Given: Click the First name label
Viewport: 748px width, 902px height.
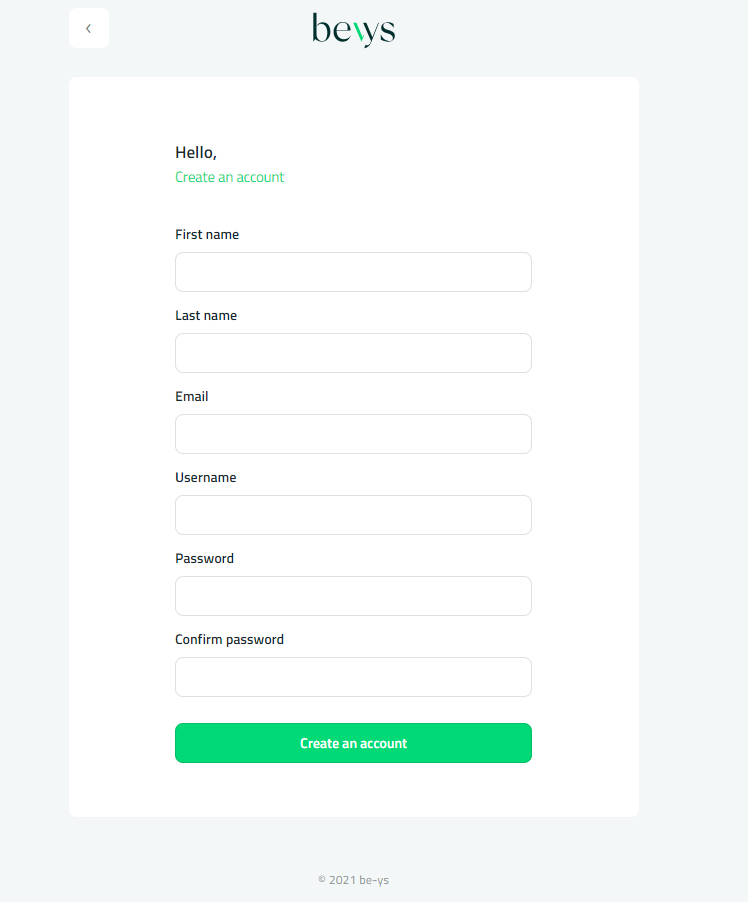Looking at the screenshot, I should pos(207,234).
